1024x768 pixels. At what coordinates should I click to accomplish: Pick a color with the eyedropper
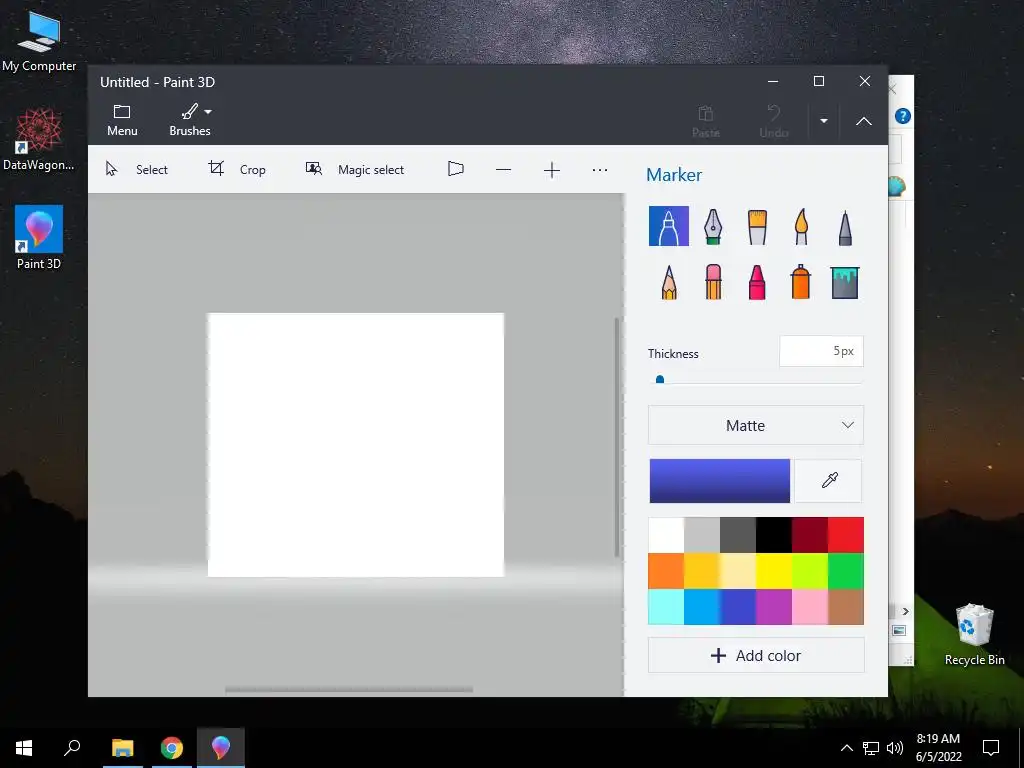tap(829, 481)
